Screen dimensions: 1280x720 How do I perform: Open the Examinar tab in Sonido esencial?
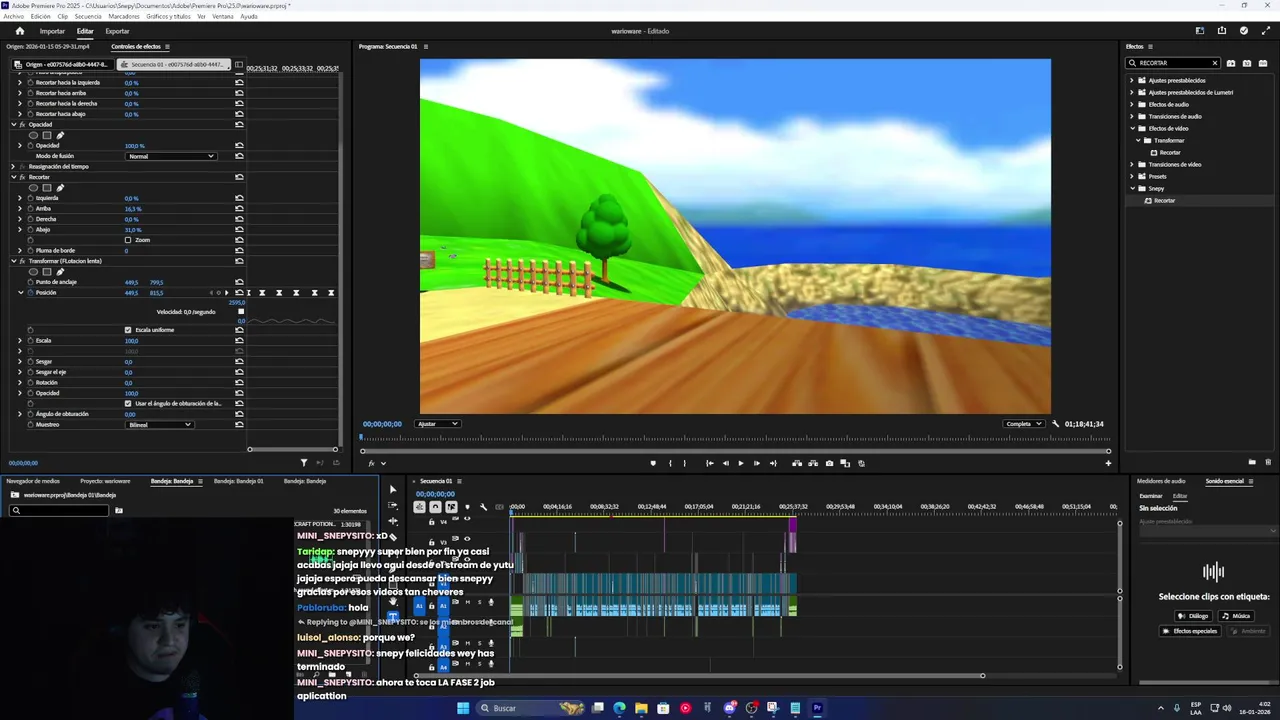(x=1151, y=496)
